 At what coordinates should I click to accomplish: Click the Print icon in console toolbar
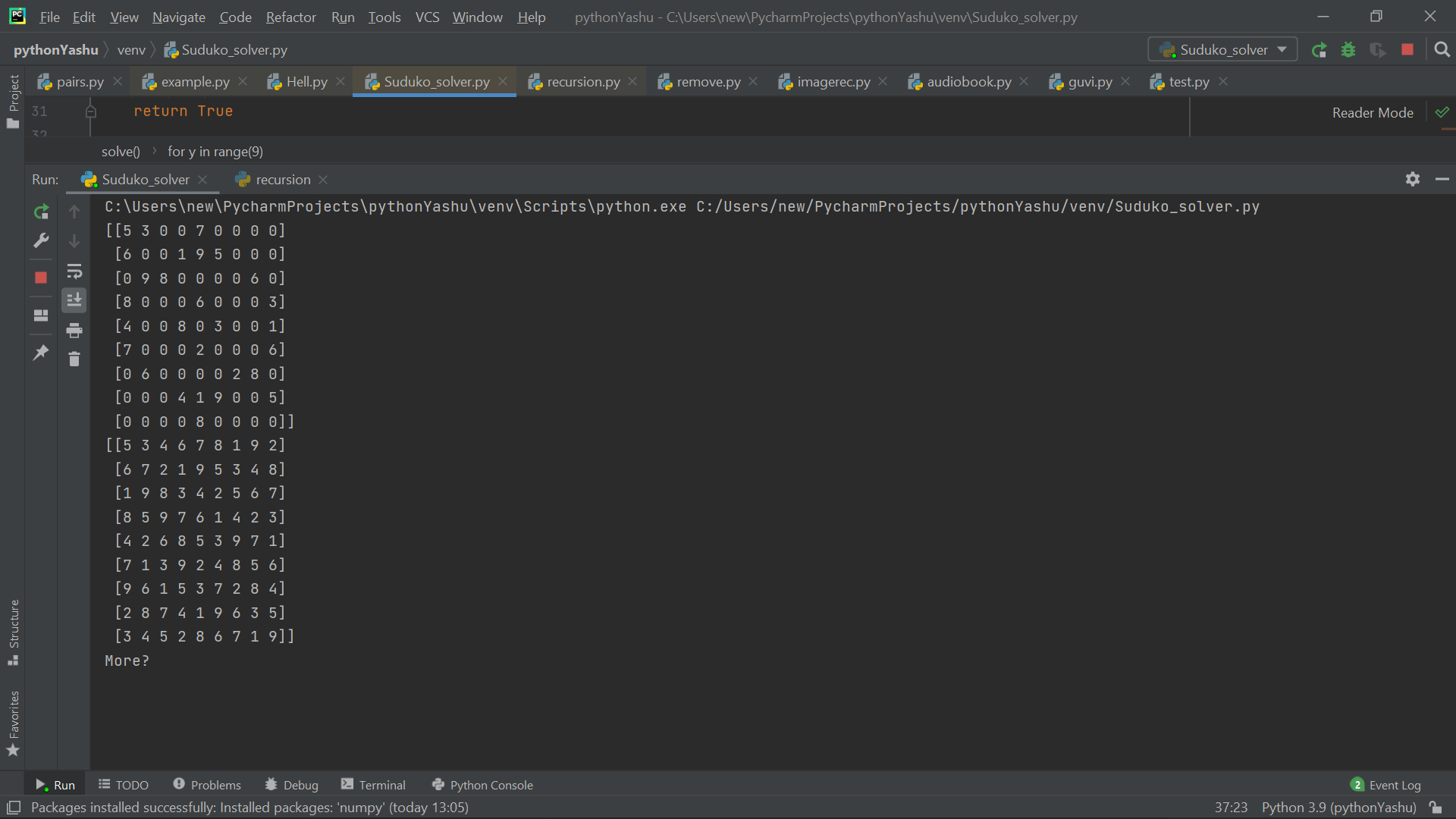(x=74, y=331)
